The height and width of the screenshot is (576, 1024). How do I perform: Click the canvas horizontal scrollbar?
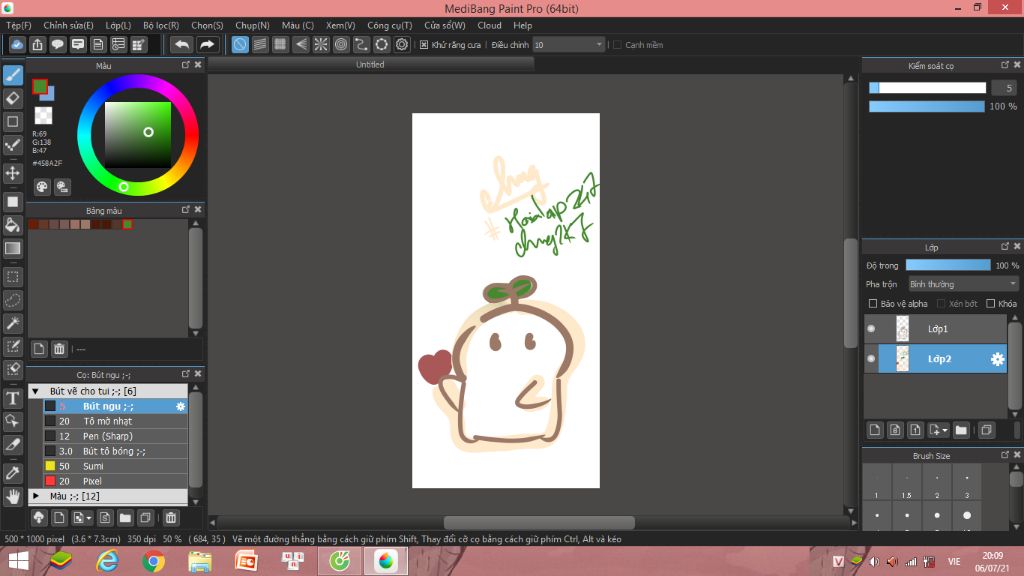pyautogui.click(x=539, y=522)
